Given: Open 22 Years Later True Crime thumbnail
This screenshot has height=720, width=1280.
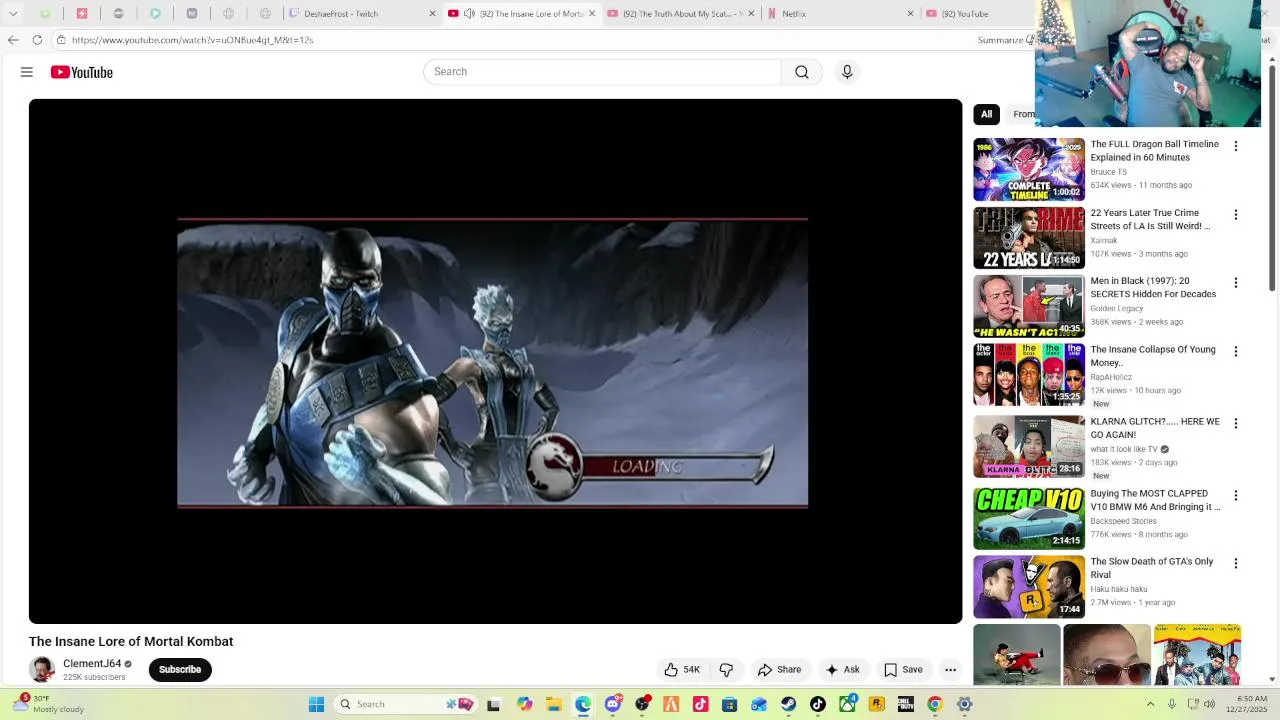Looking at the screenshot, I should (1029, 238).
